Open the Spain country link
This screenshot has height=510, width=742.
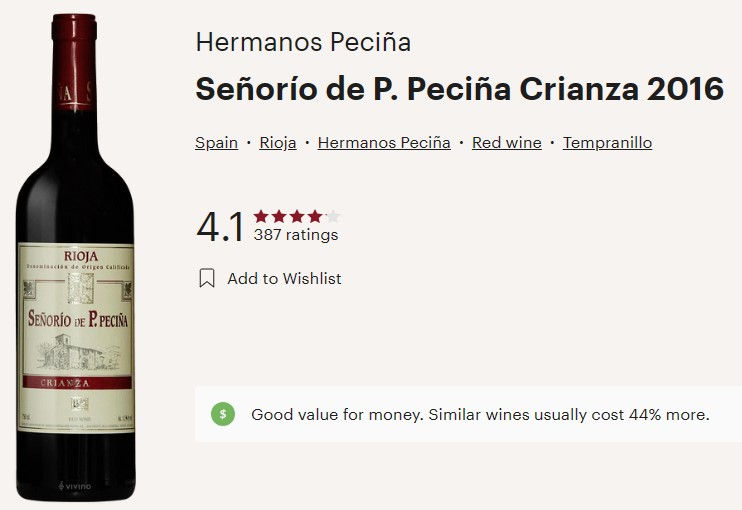(x=216, y=143)
